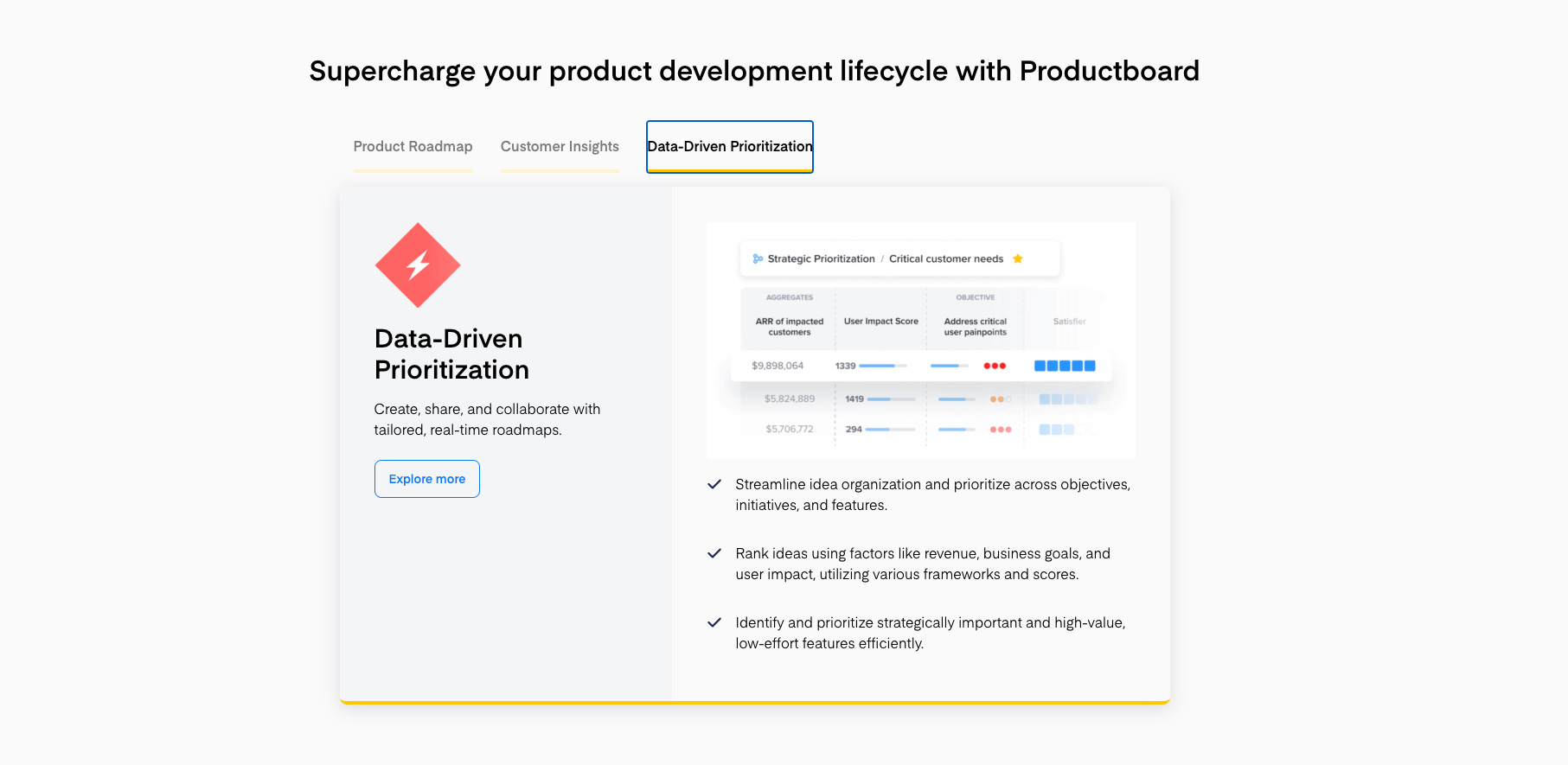This screenshot has height=765, width=1568.
Task: Click the 'Streamline idea organization and prioritize' bullet text
Action: coord(933,494)
